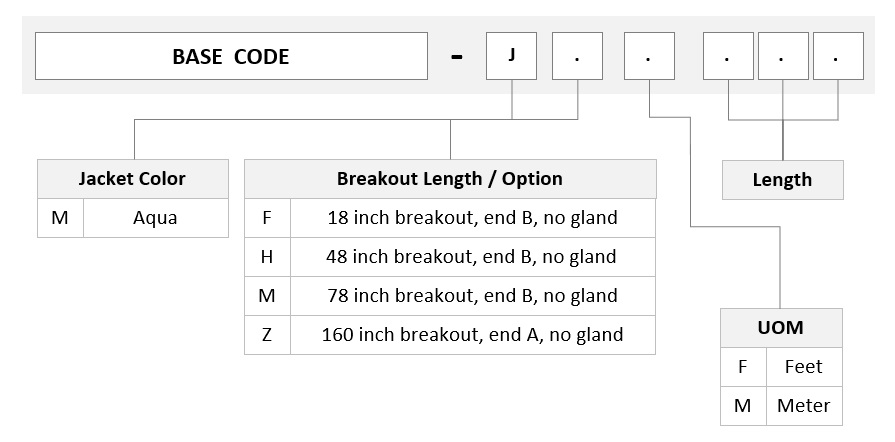
Task: Select the Aqua jacket color cell
Action: (156, 218)
